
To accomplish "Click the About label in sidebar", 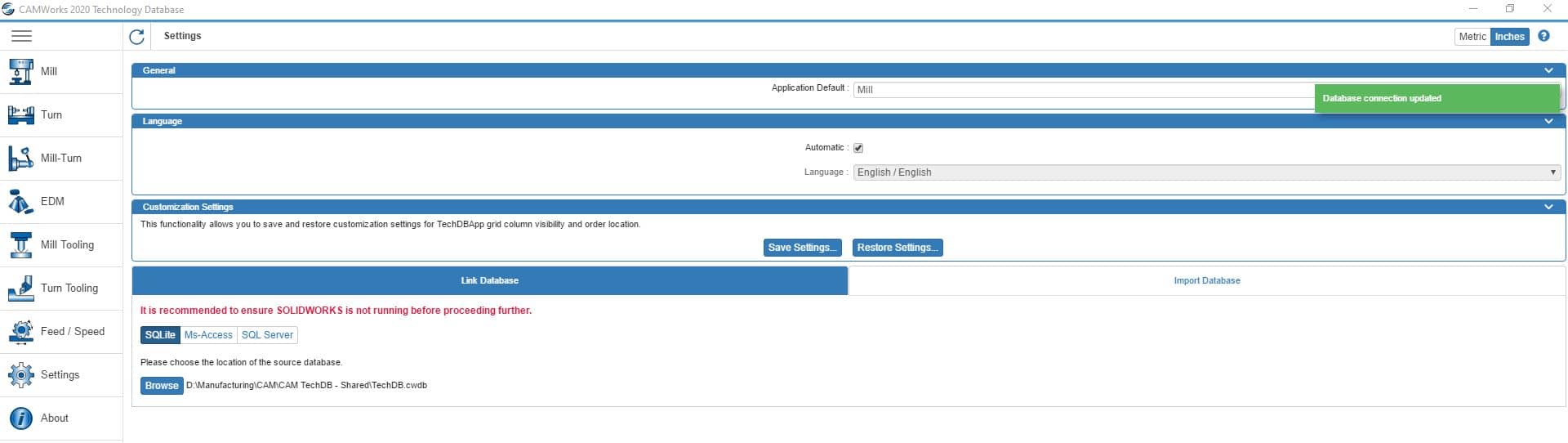I will pyautogui.click(x=55, y=418).
